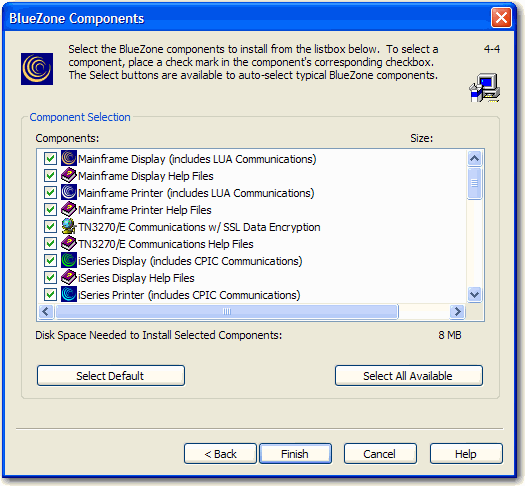Click the Mainframe Display Help Files book icon
Viewport: 525px width, 486px height.
pos(69,175)
